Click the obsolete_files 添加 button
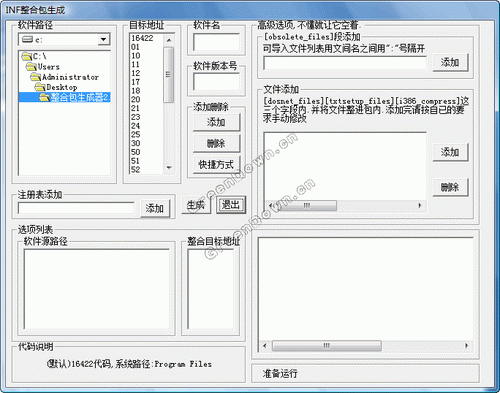 [450, 62]
